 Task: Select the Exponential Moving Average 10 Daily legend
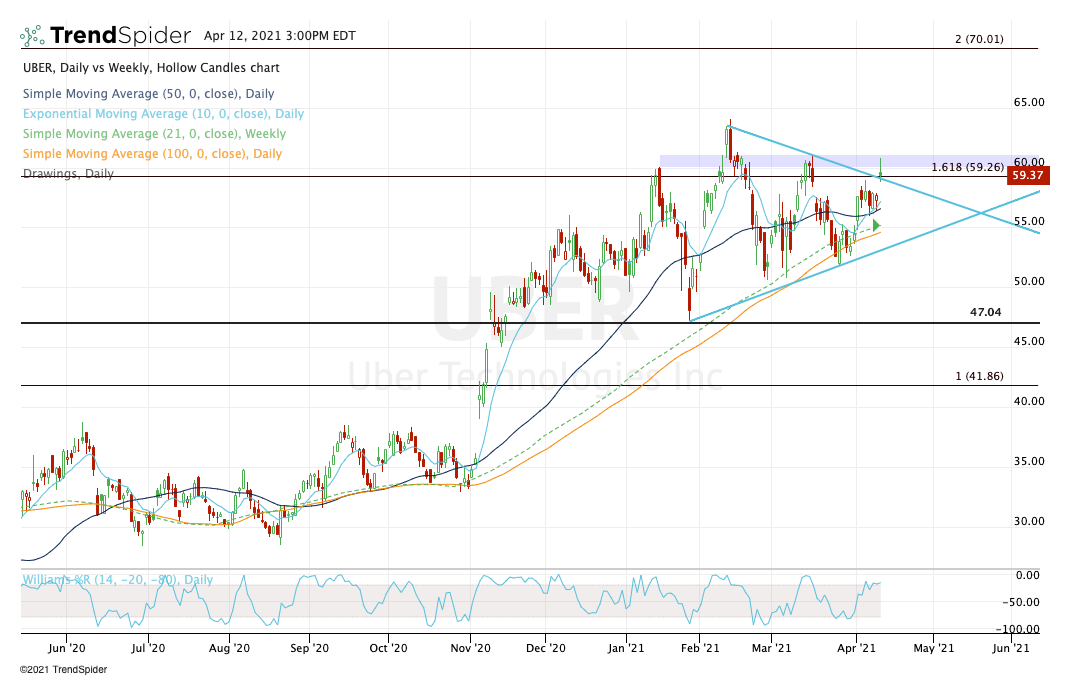pos(164,113)
